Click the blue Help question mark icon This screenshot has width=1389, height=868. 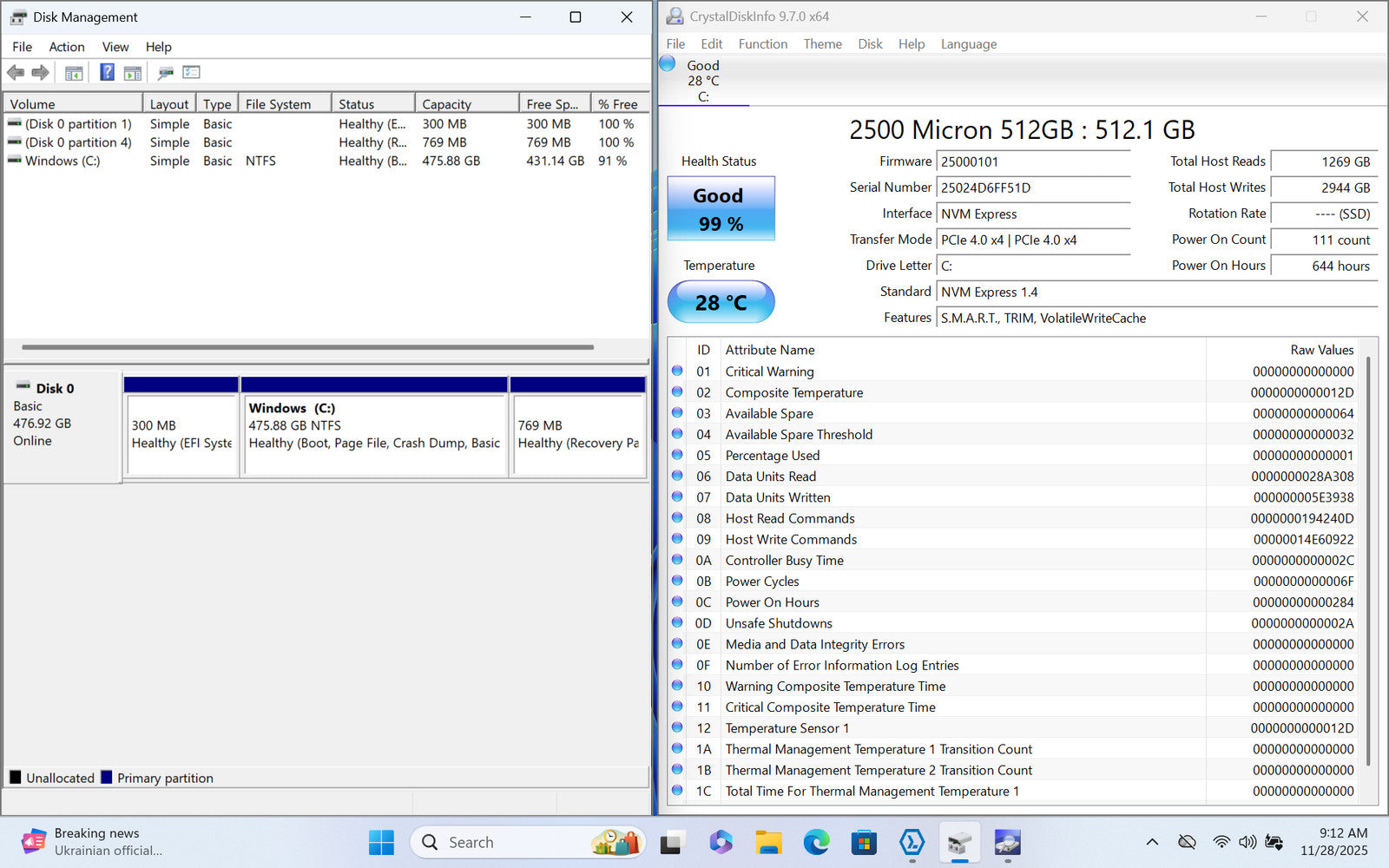pos(107,73)
